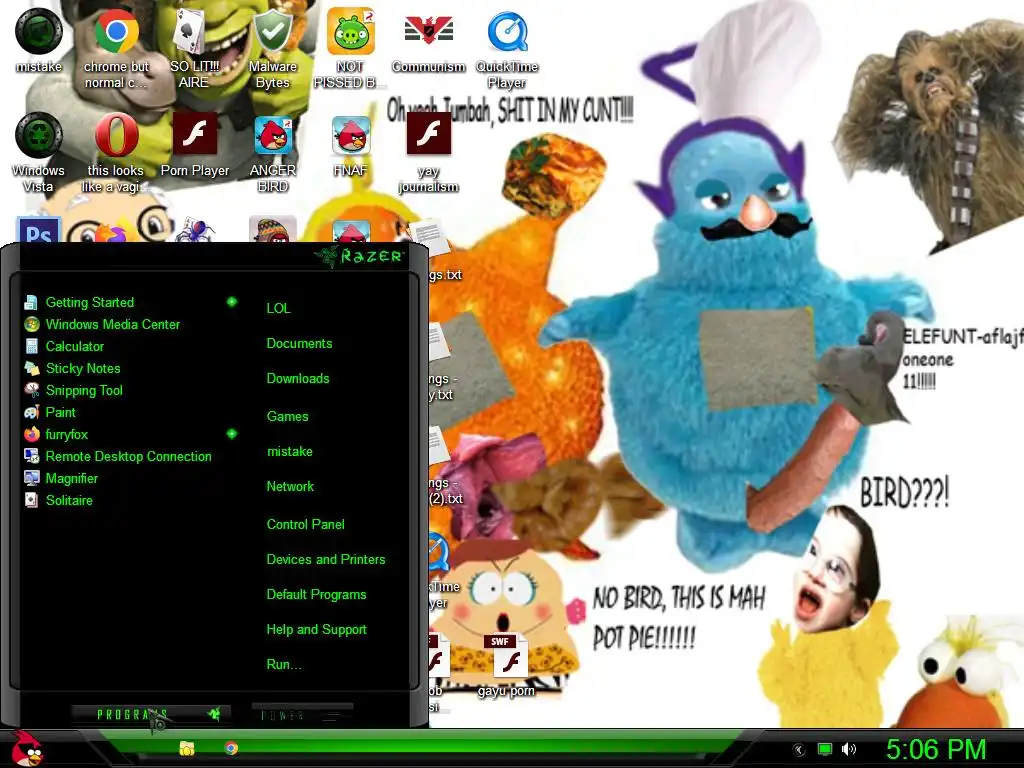Image resolution: width=1024 pixels, height=768 pixels.
Task: Click the Calculator icon in start menu
Action: pos(31,346)
